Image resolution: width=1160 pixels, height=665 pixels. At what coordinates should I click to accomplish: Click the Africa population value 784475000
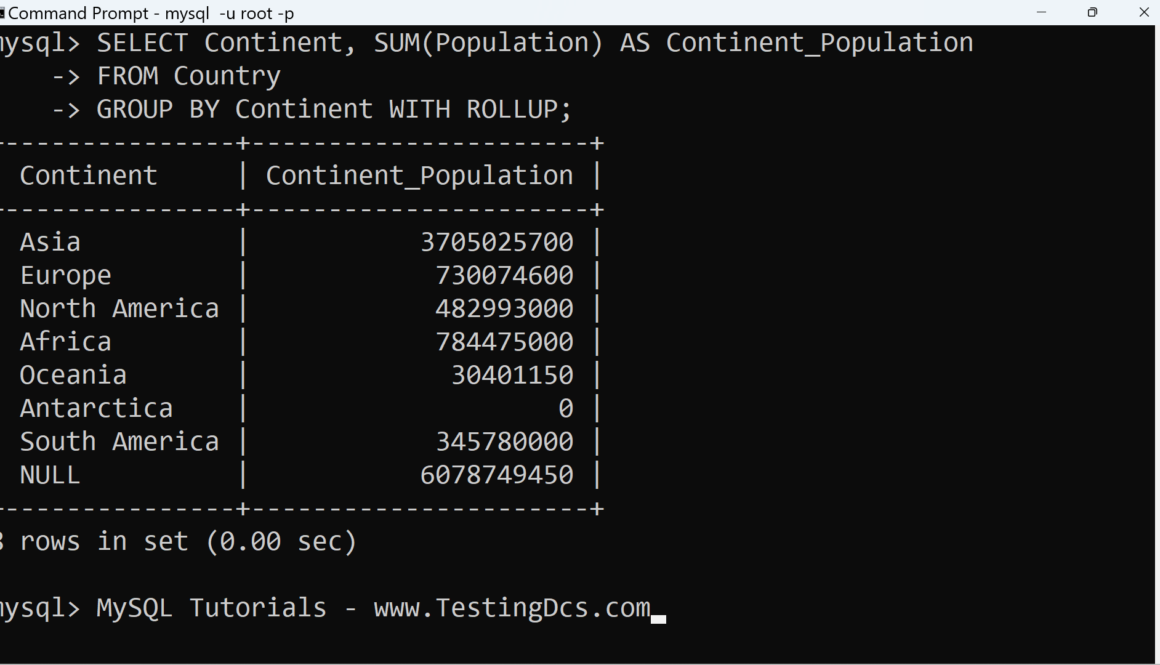504,342
